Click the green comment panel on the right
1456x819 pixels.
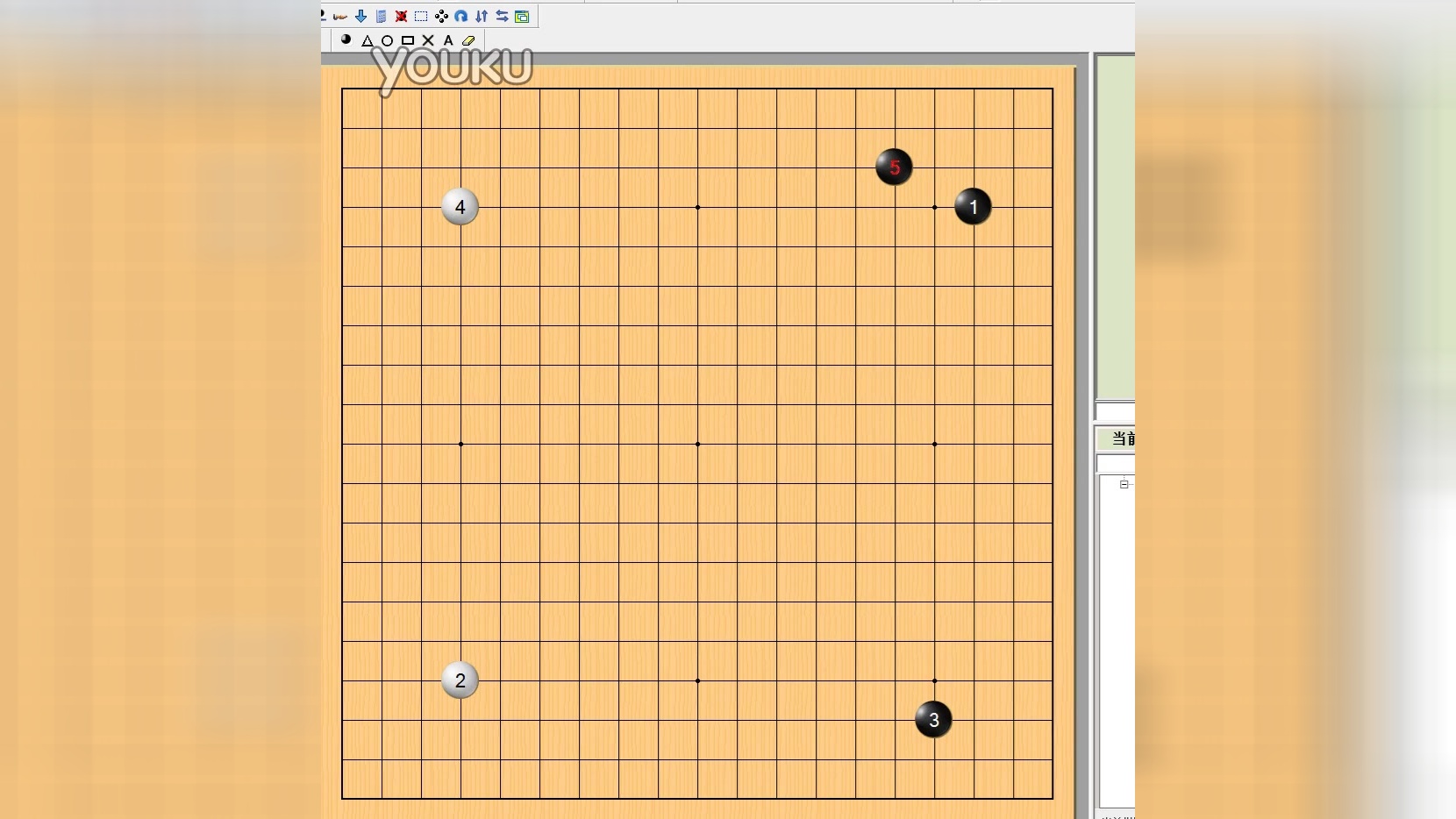1116,226
